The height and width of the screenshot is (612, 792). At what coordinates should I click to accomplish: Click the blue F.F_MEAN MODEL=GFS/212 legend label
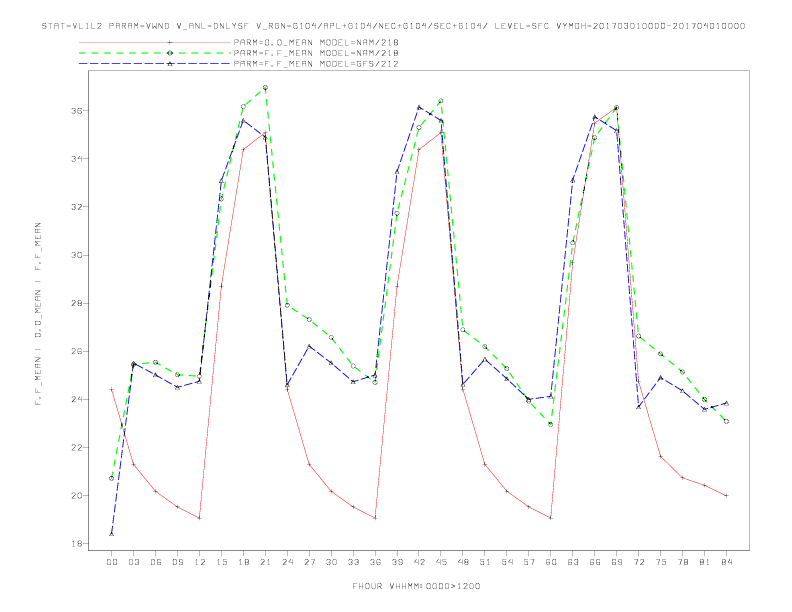tap(316, 64)
